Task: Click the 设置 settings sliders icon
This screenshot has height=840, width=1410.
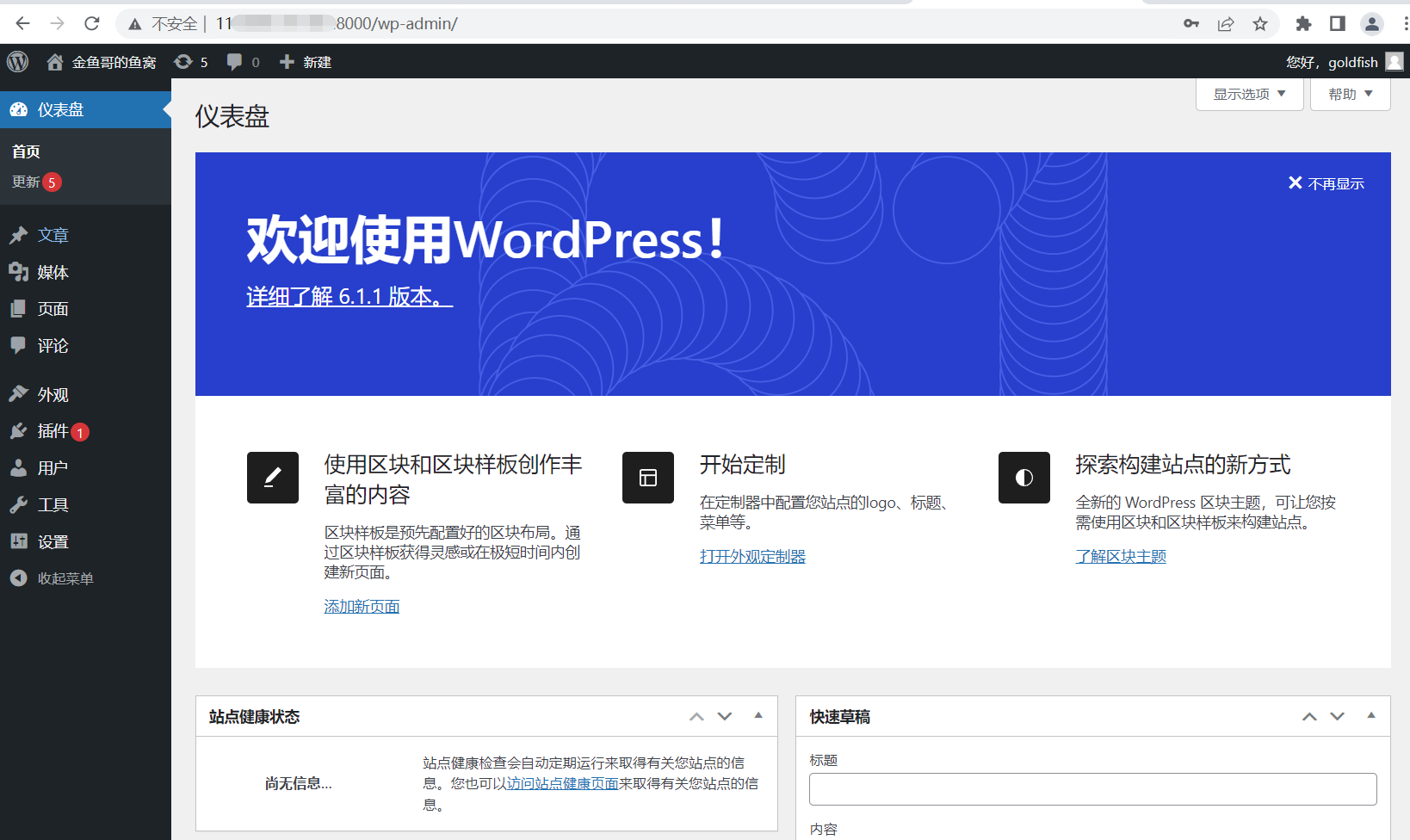Action: (x=19, y=541)
